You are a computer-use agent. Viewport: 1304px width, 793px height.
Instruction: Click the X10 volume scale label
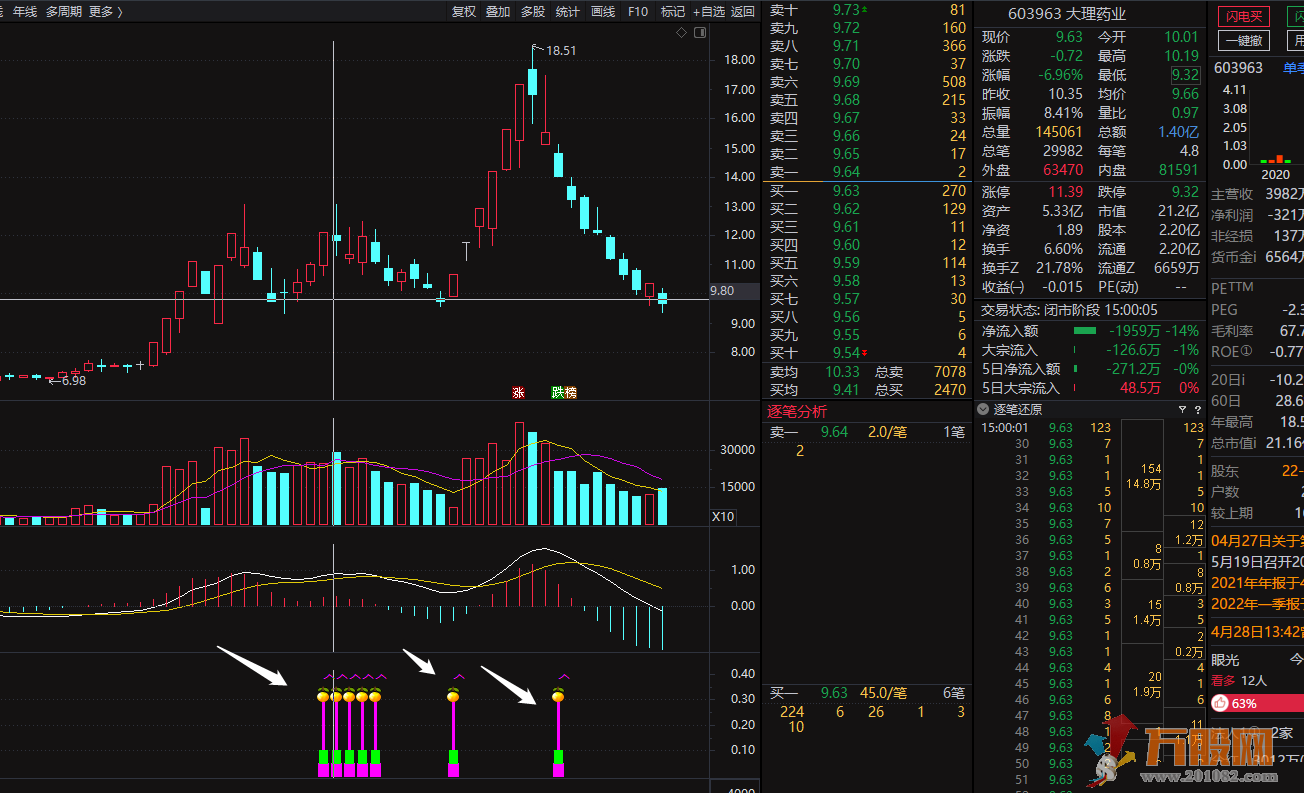(x=722, y=517)
